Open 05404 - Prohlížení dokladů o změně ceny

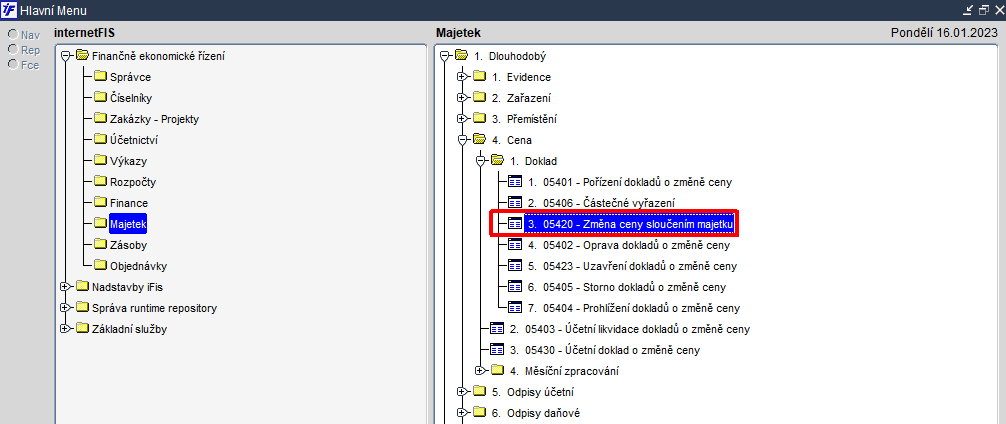pyautogui.click(x=634, y=308)
